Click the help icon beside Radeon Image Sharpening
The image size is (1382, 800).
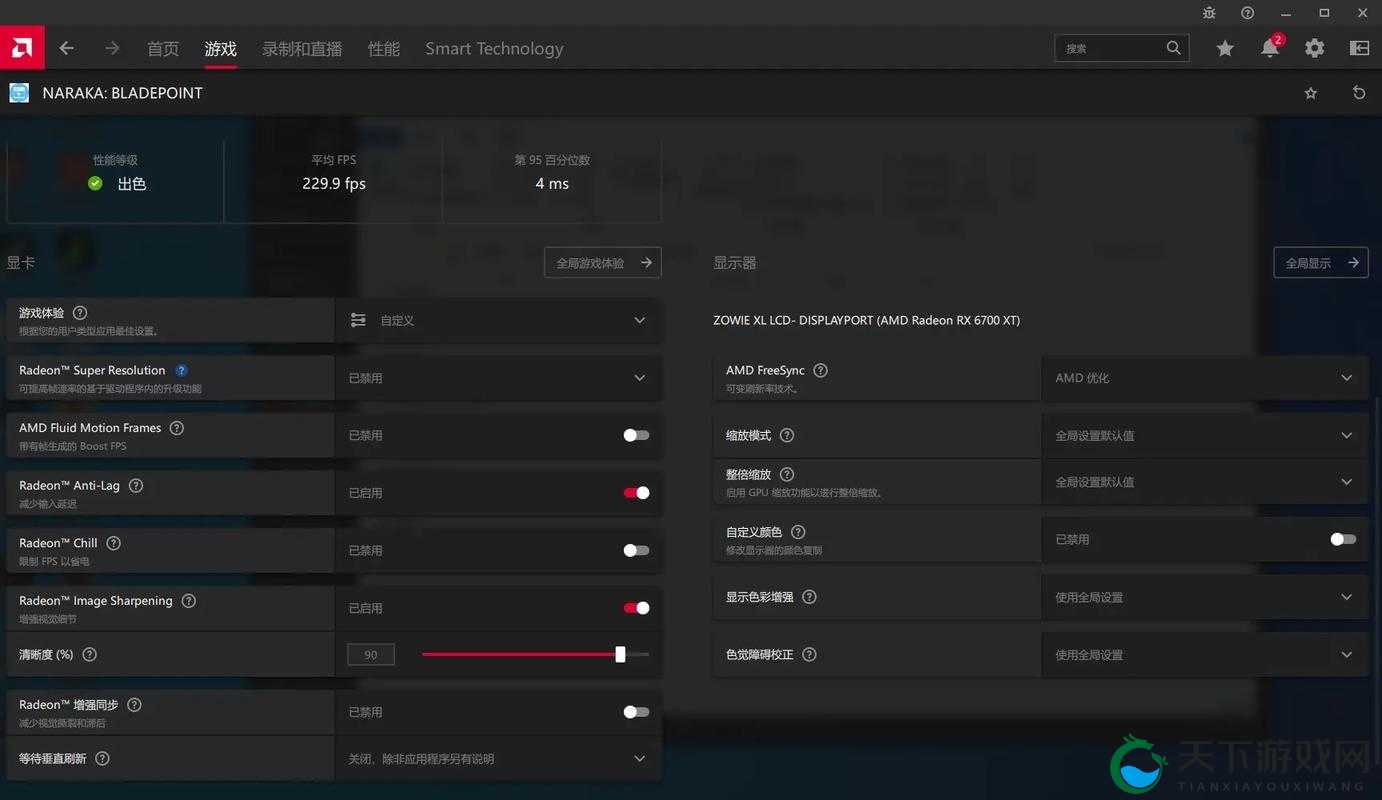point(189,601)
